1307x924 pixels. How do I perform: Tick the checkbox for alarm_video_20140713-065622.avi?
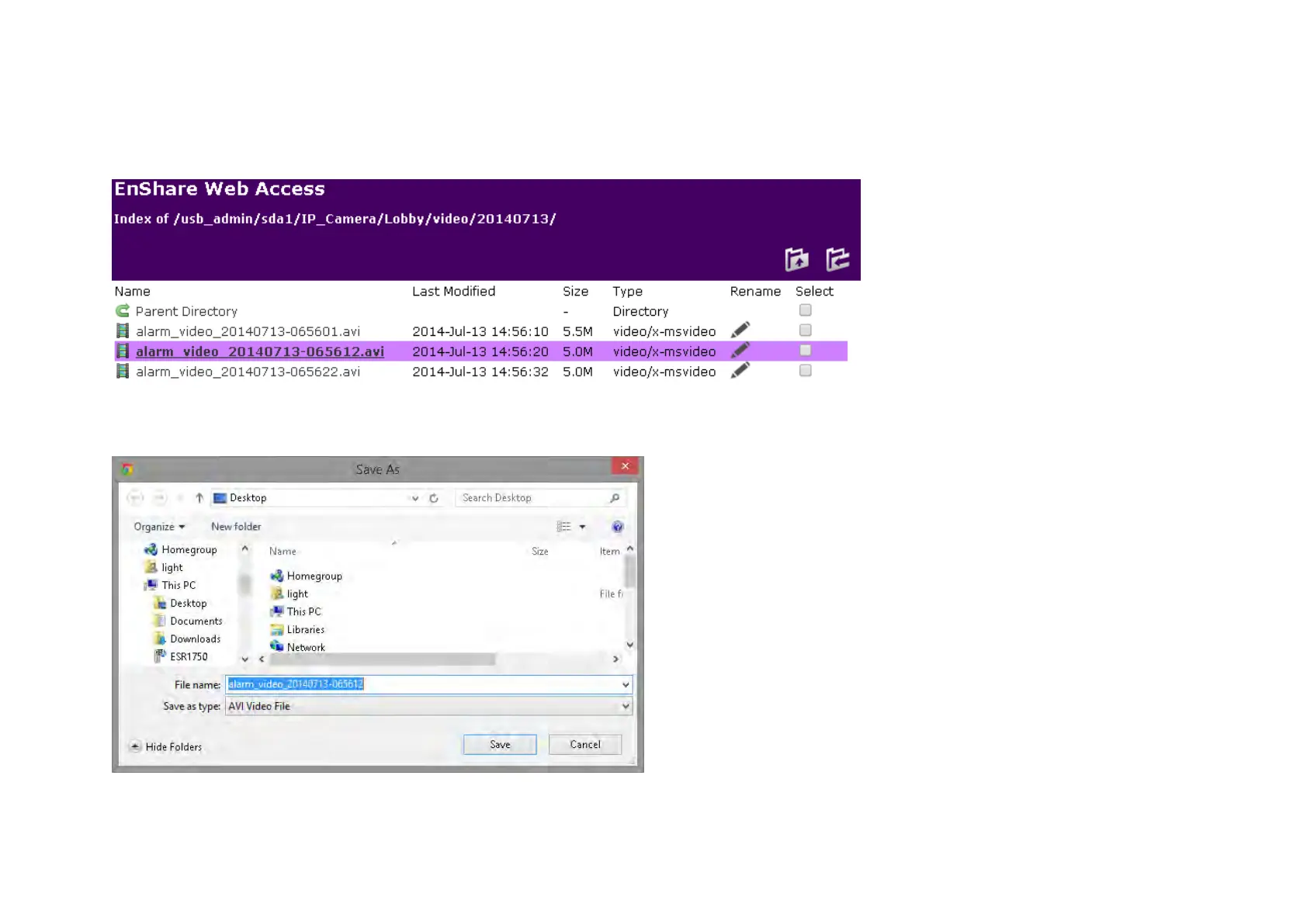point(806,371)
